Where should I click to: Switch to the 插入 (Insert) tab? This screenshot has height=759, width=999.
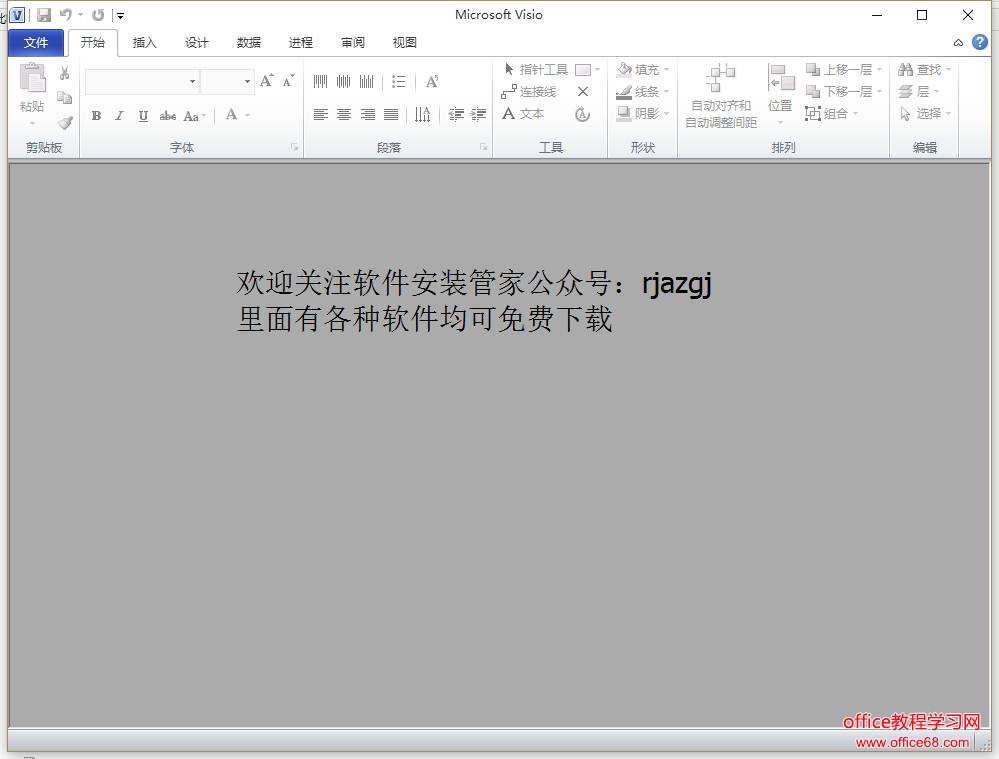click(145, 43)
